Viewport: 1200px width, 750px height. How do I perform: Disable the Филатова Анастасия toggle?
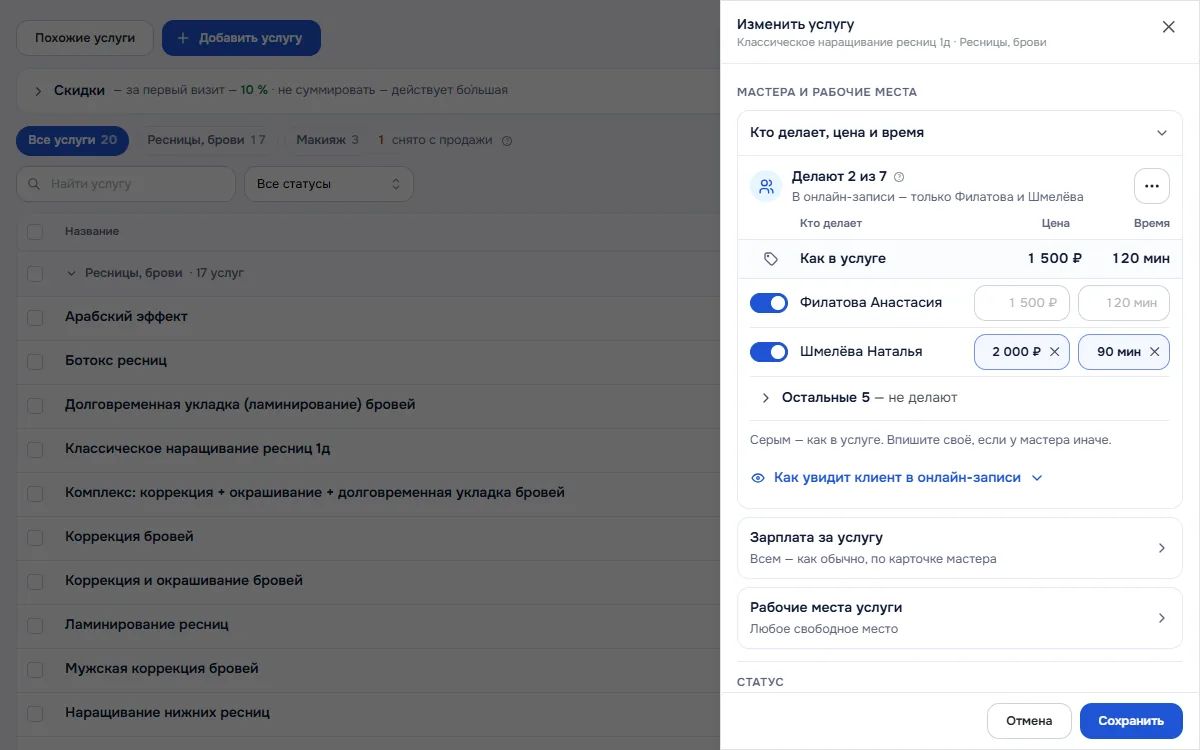pyautogui.click(x=769, y=303)
